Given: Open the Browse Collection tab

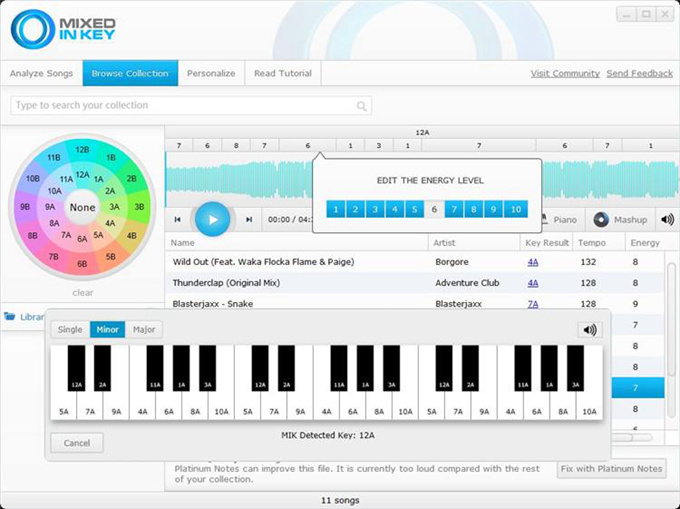Looking at the screenshot, I should 130,73.
